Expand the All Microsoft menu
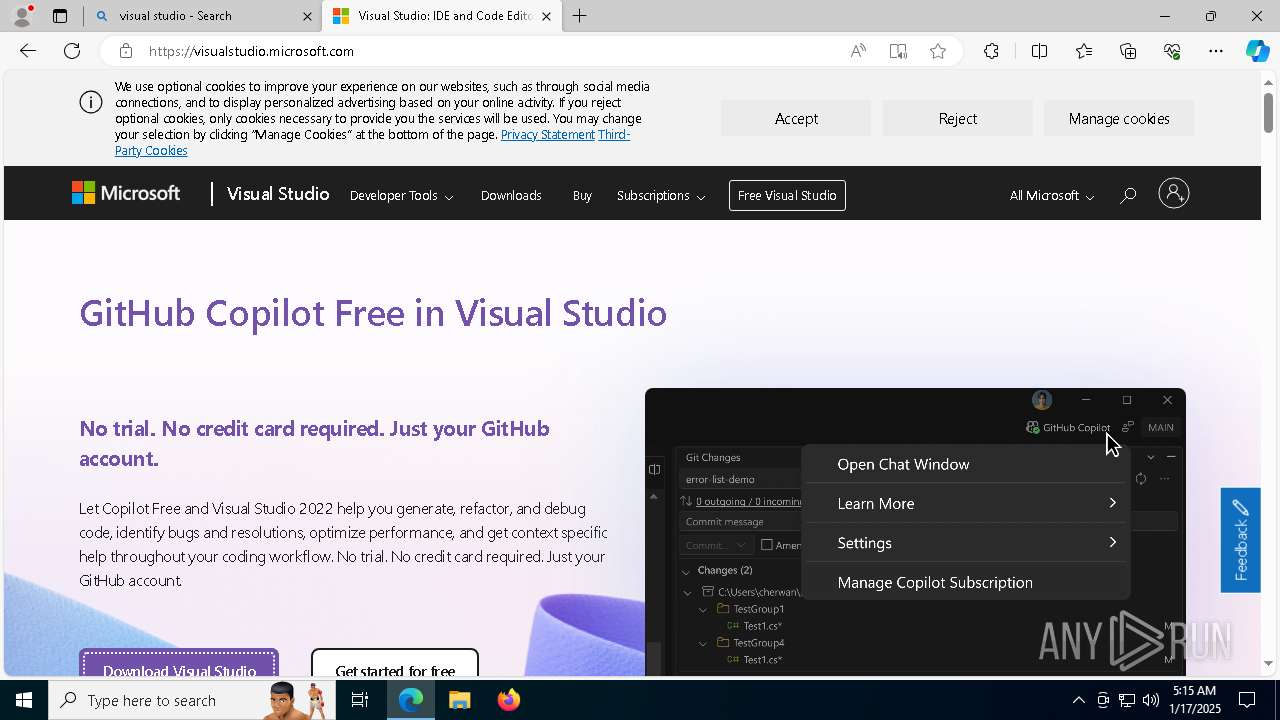The width and height of the screenshot is (1280, 720). [x=1051, y=195]
